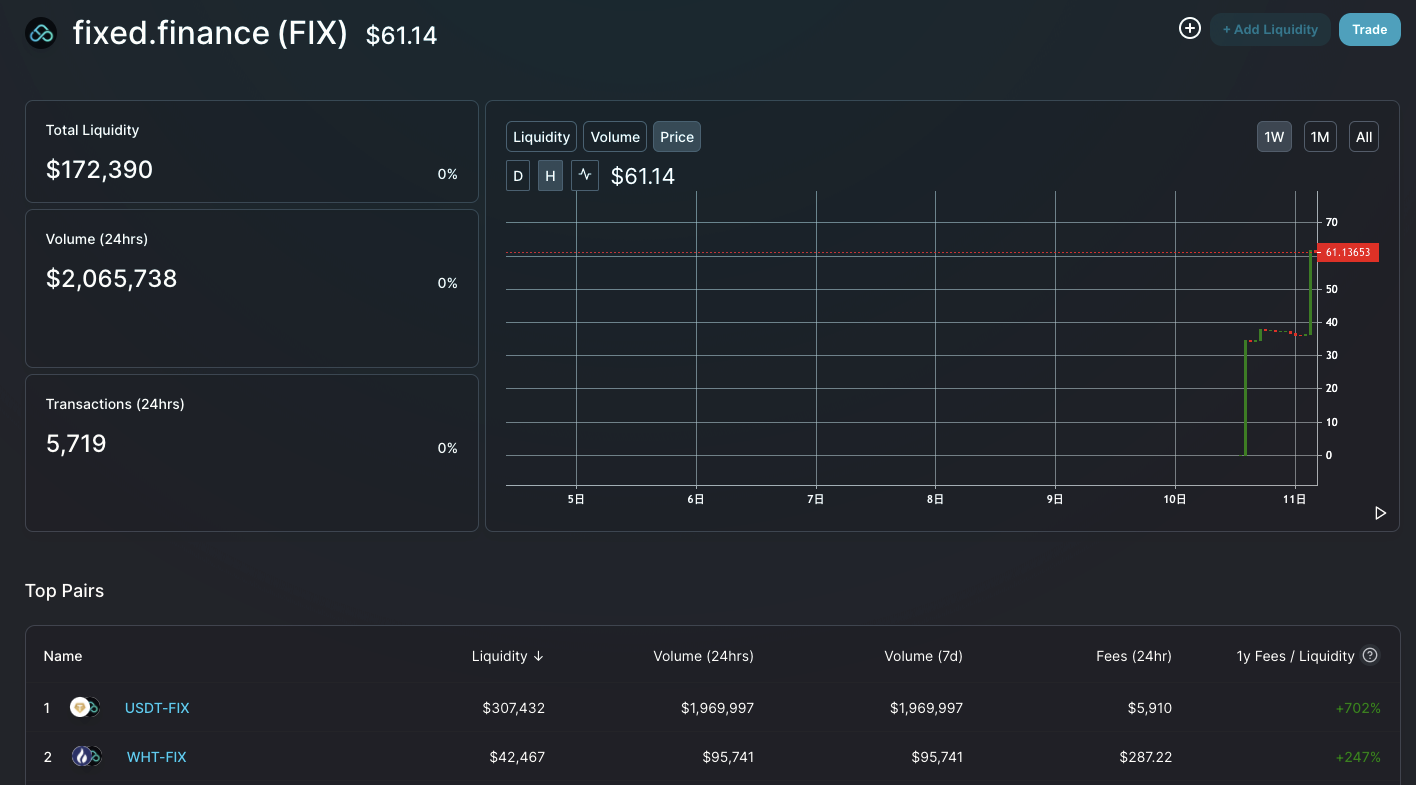
Task: Click the USDT-FIX pair token icons
Action: 85,708
